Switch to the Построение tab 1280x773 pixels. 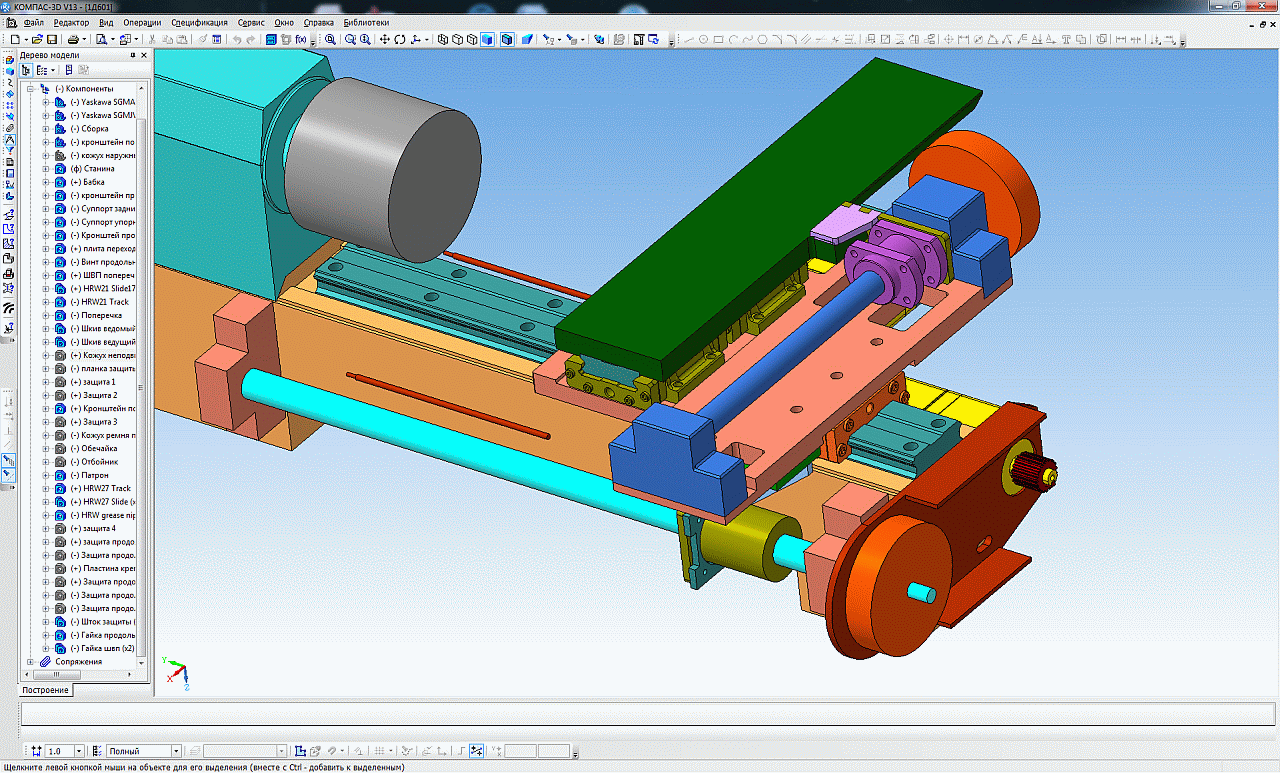(46, 690)
